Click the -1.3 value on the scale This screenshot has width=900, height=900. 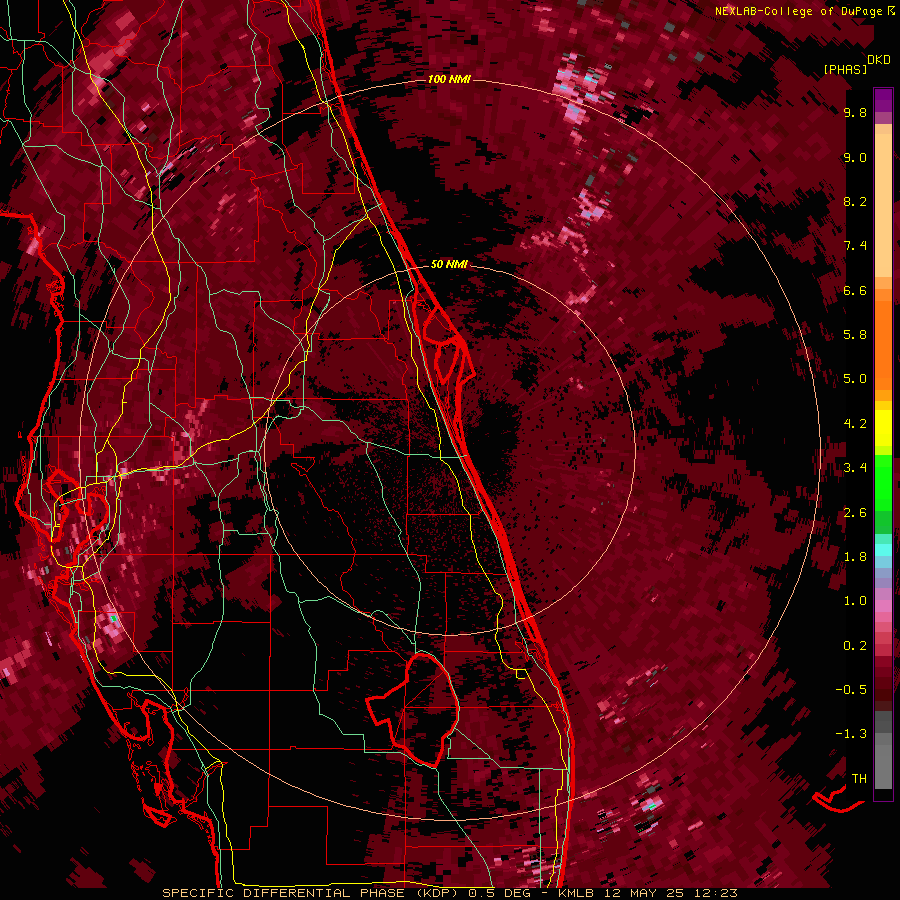click(851, 734)
